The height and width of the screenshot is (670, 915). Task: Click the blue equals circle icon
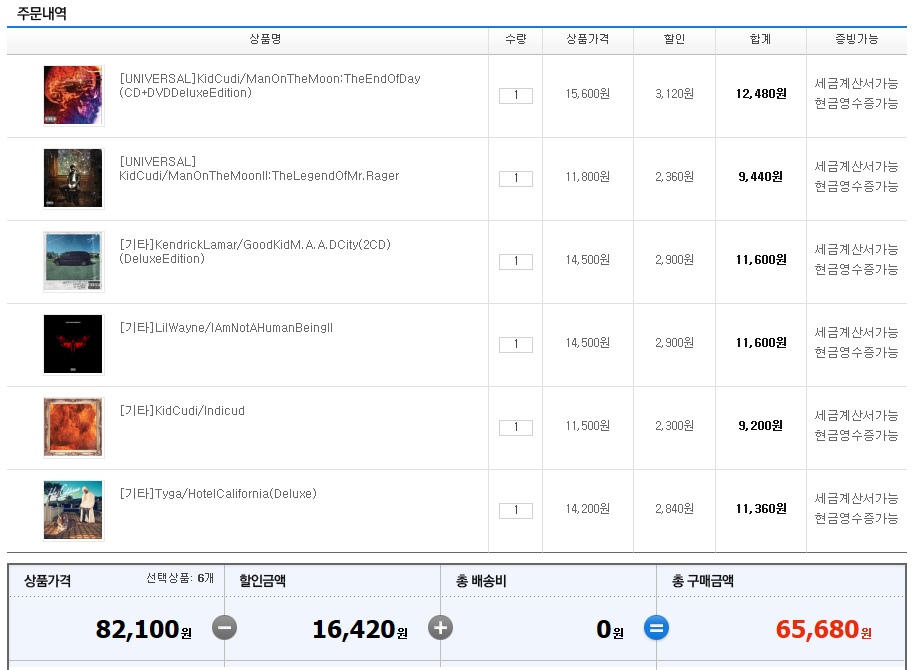pos(657,628)
